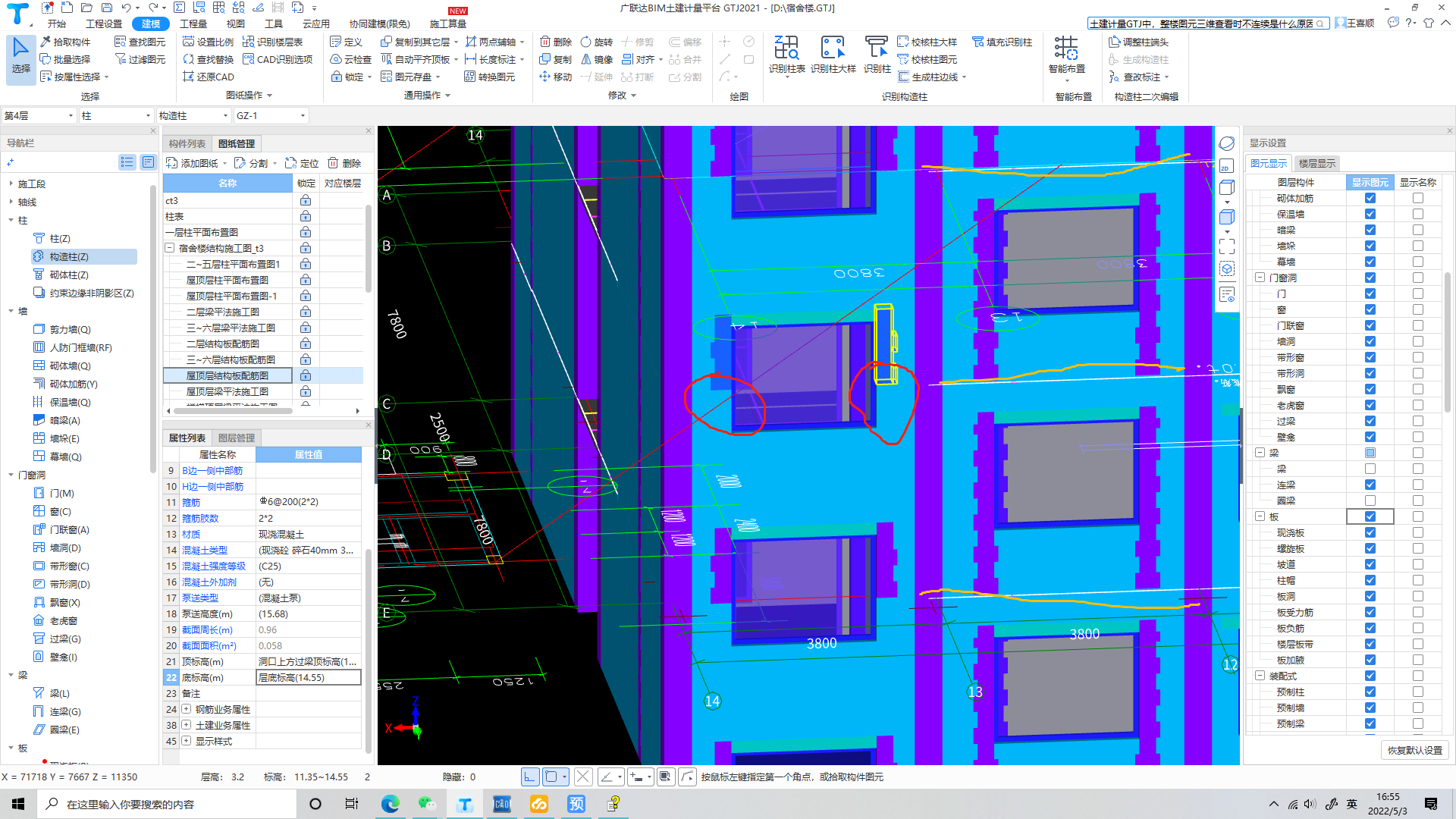Click the 识别柱表 icon in ribbon
The height and width of the screenshot is (819, 1456).
click(786, 49)
